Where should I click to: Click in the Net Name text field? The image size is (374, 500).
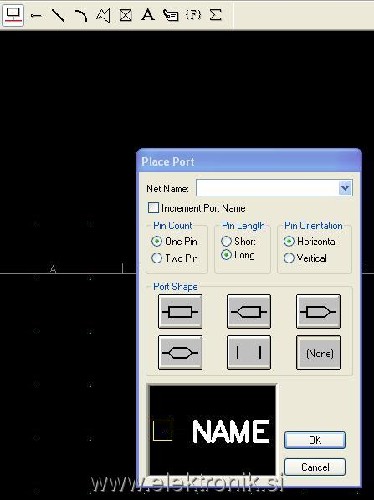[x=267, y=188]
